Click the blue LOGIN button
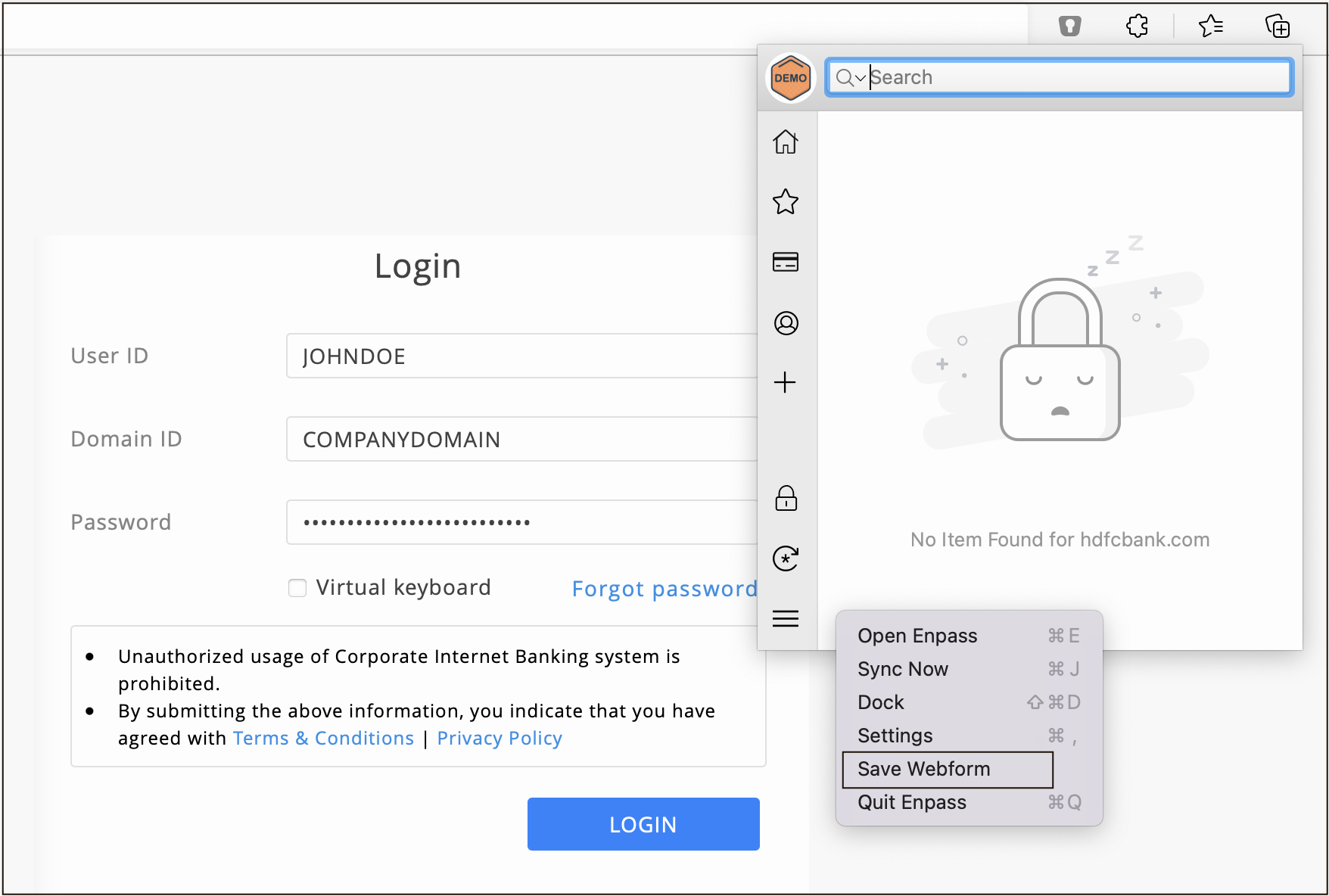 coord(643,824)
